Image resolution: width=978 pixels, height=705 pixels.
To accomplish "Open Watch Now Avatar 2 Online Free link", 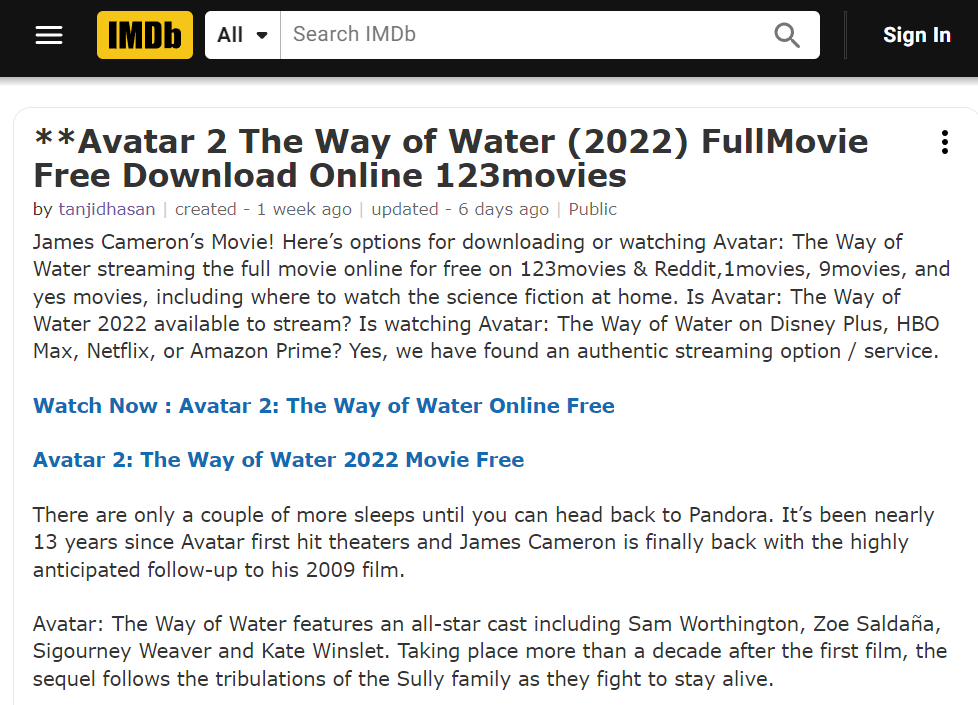I will (x=324, y=406).
